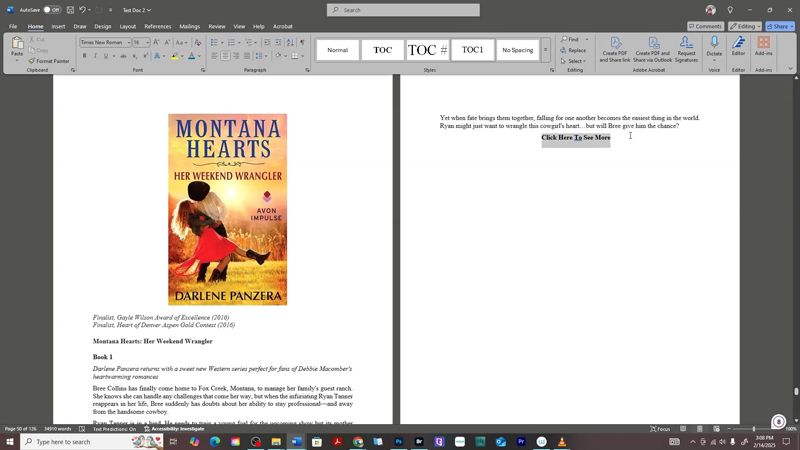Increase font size with Grow Font
The image size is (800, 450).
[x=156, y=43]
